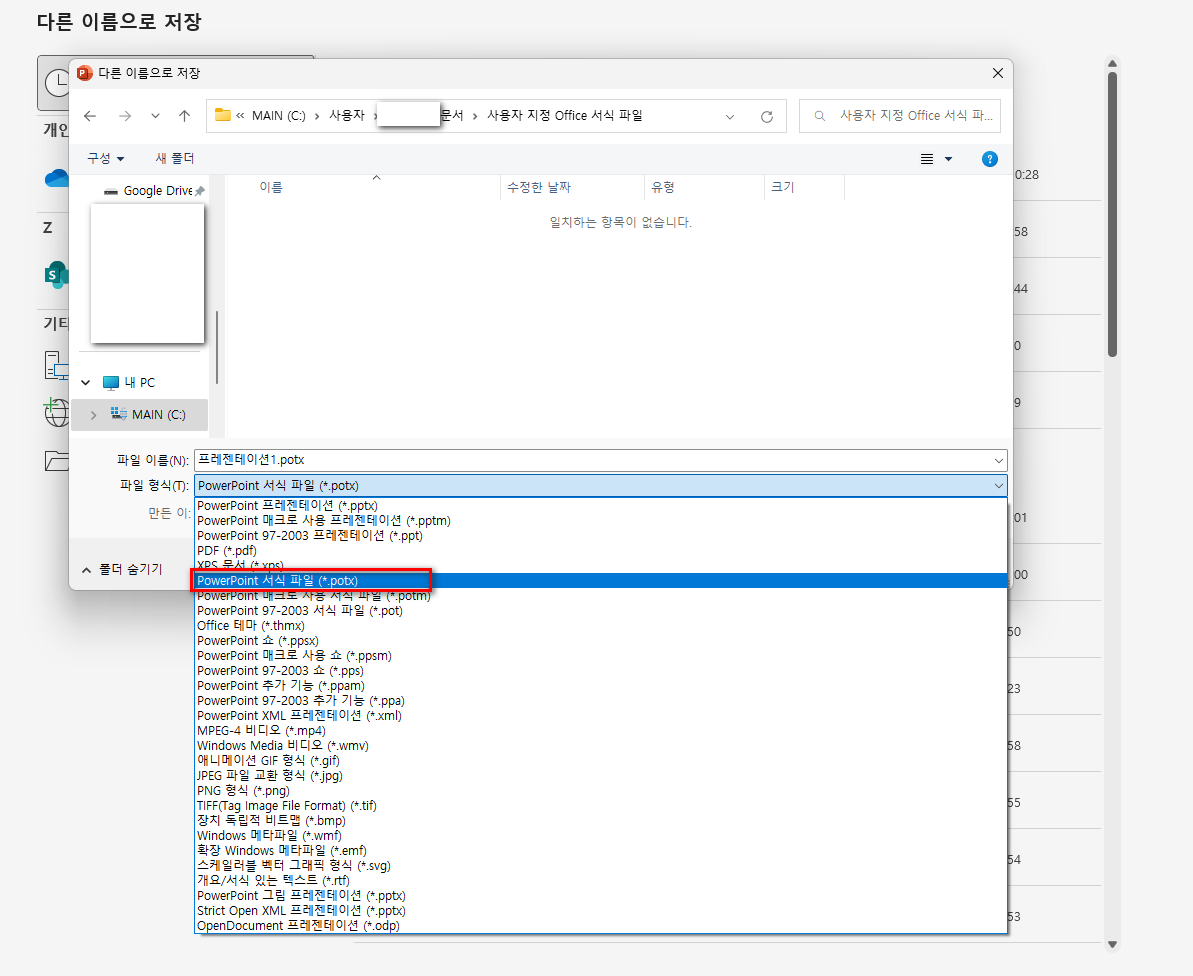The image size is (1193, 976).
Task: Select 개요/서식 있는 텍스트 (*.rtf)
Action: tap(601, 880)
